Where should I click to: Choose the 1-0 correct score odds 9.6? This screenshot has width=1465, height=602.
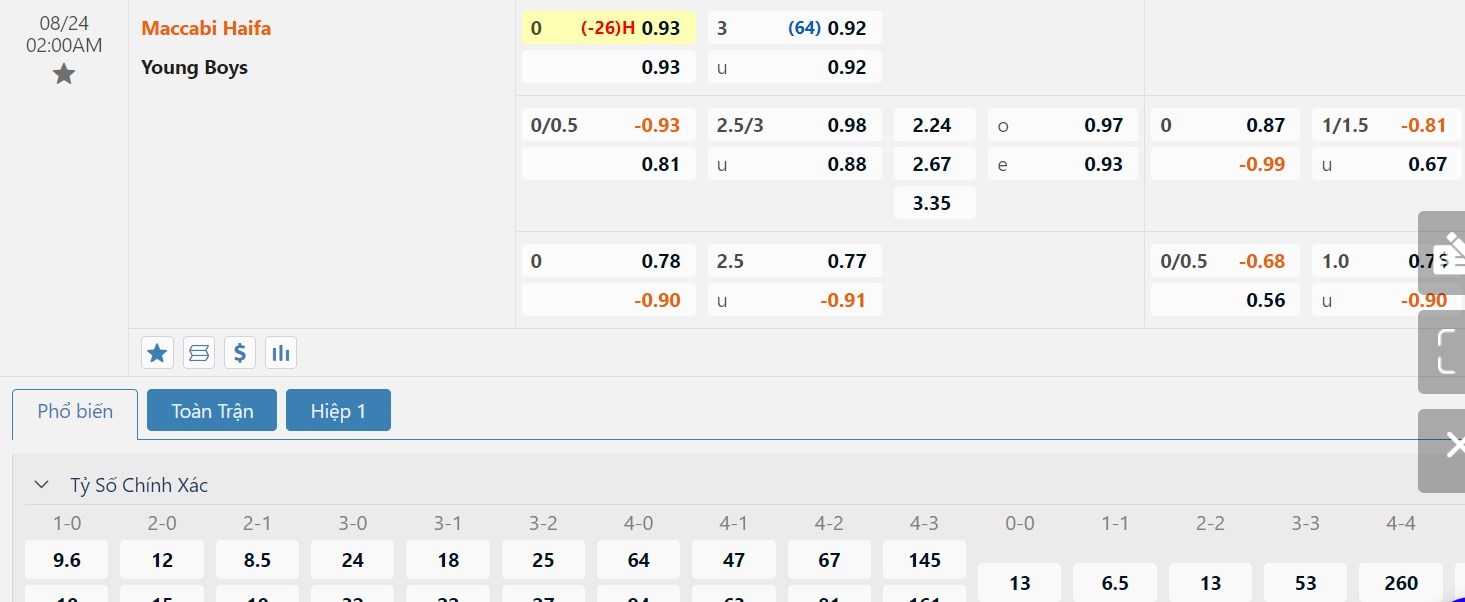(x=67, y=560)
